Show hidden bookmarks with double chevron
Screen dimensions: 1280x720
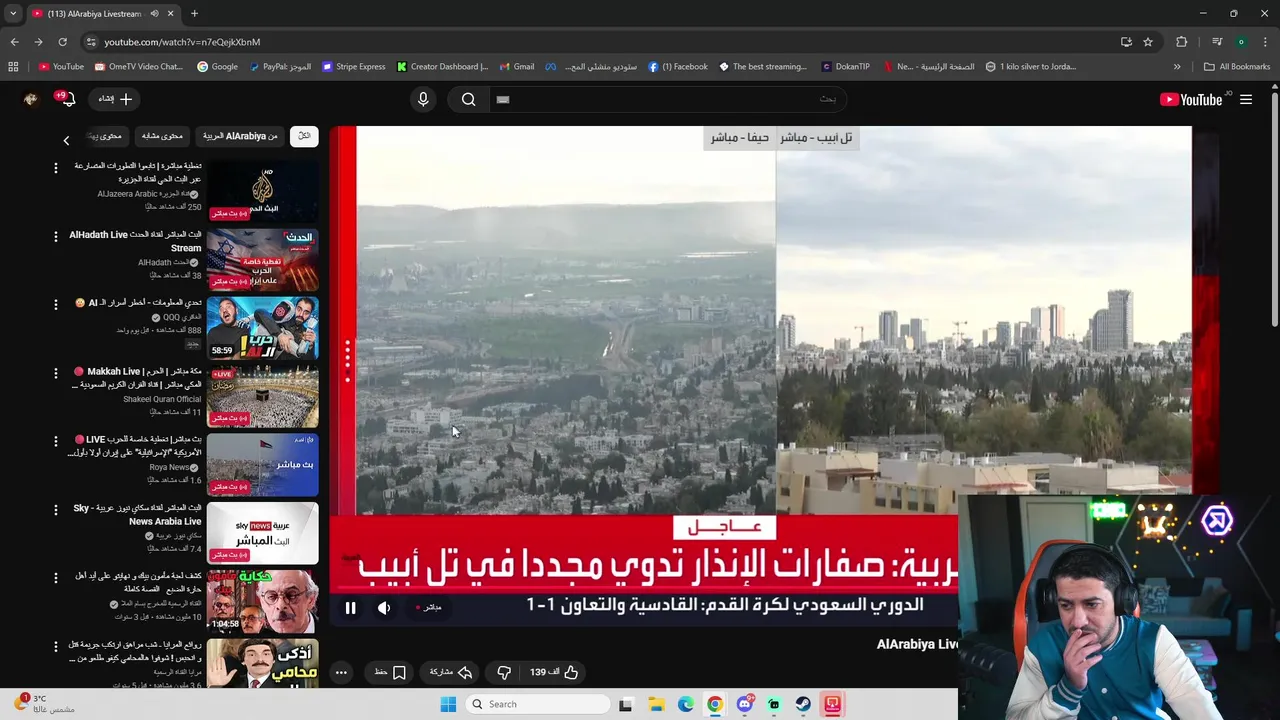1177,67
